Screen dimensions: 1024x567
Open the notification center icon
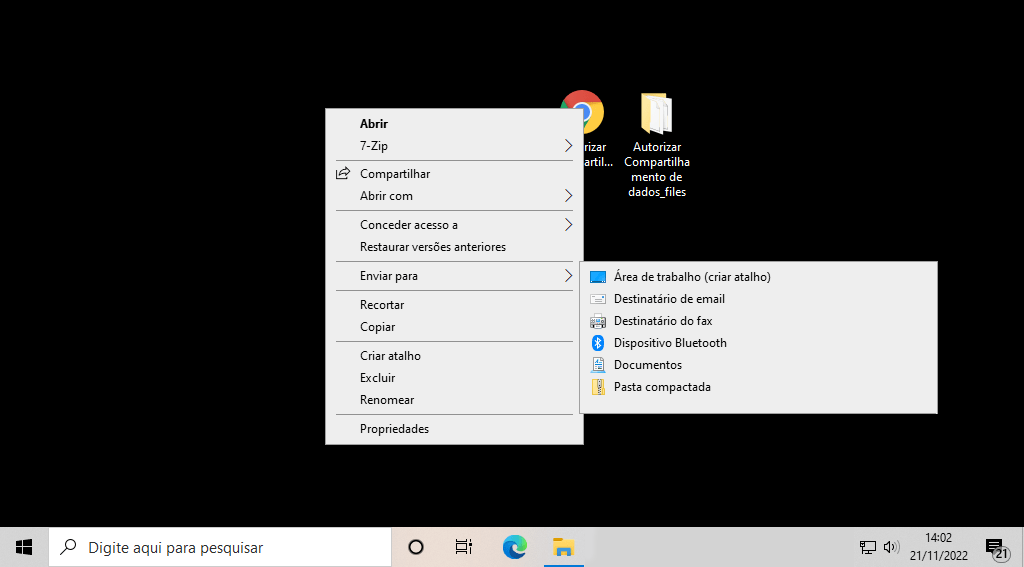pos(995,548)
